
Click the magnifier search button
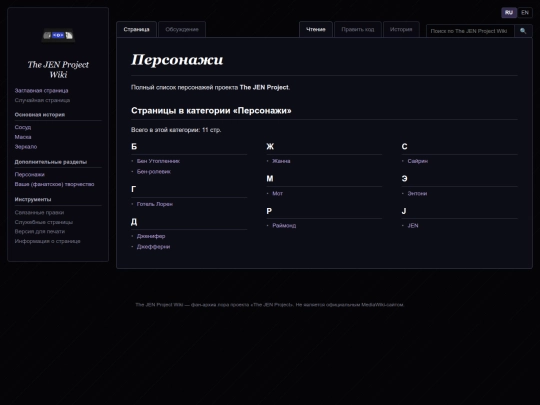tap(523, 31)
